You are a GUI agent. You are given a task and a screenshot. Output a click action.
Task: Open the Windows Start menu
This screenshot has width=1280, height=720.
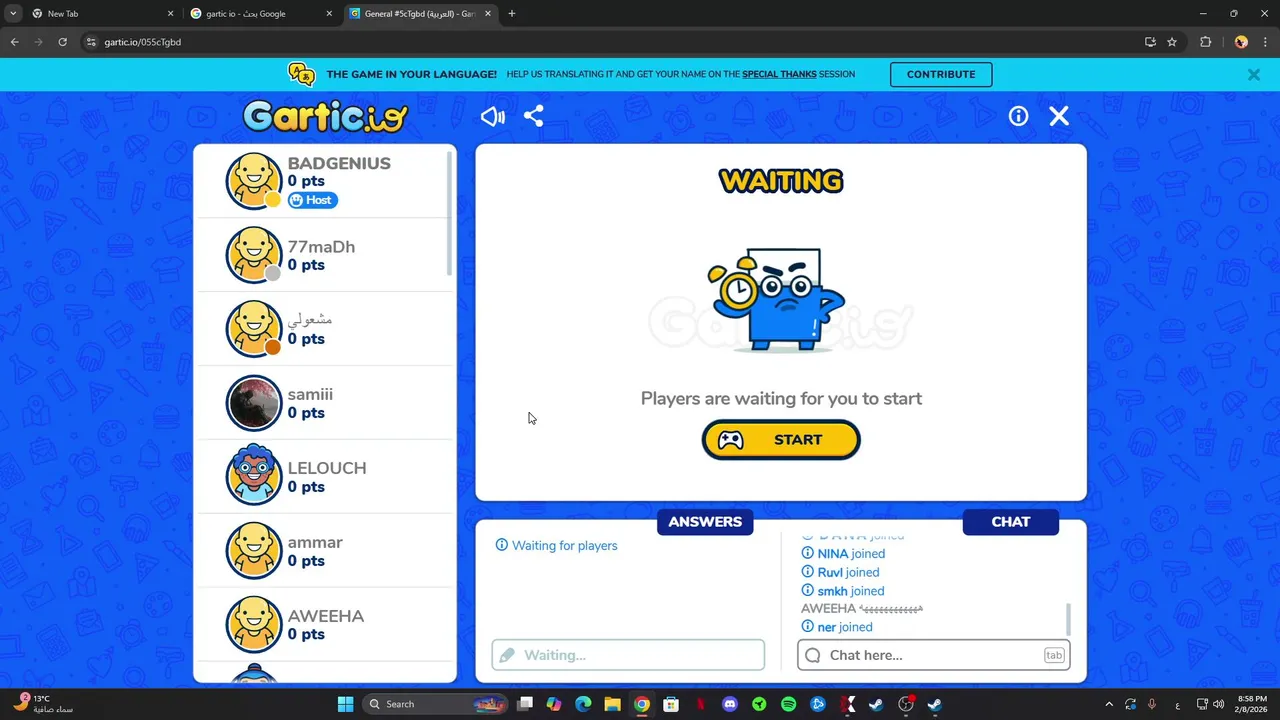click(x=345, y=704)
